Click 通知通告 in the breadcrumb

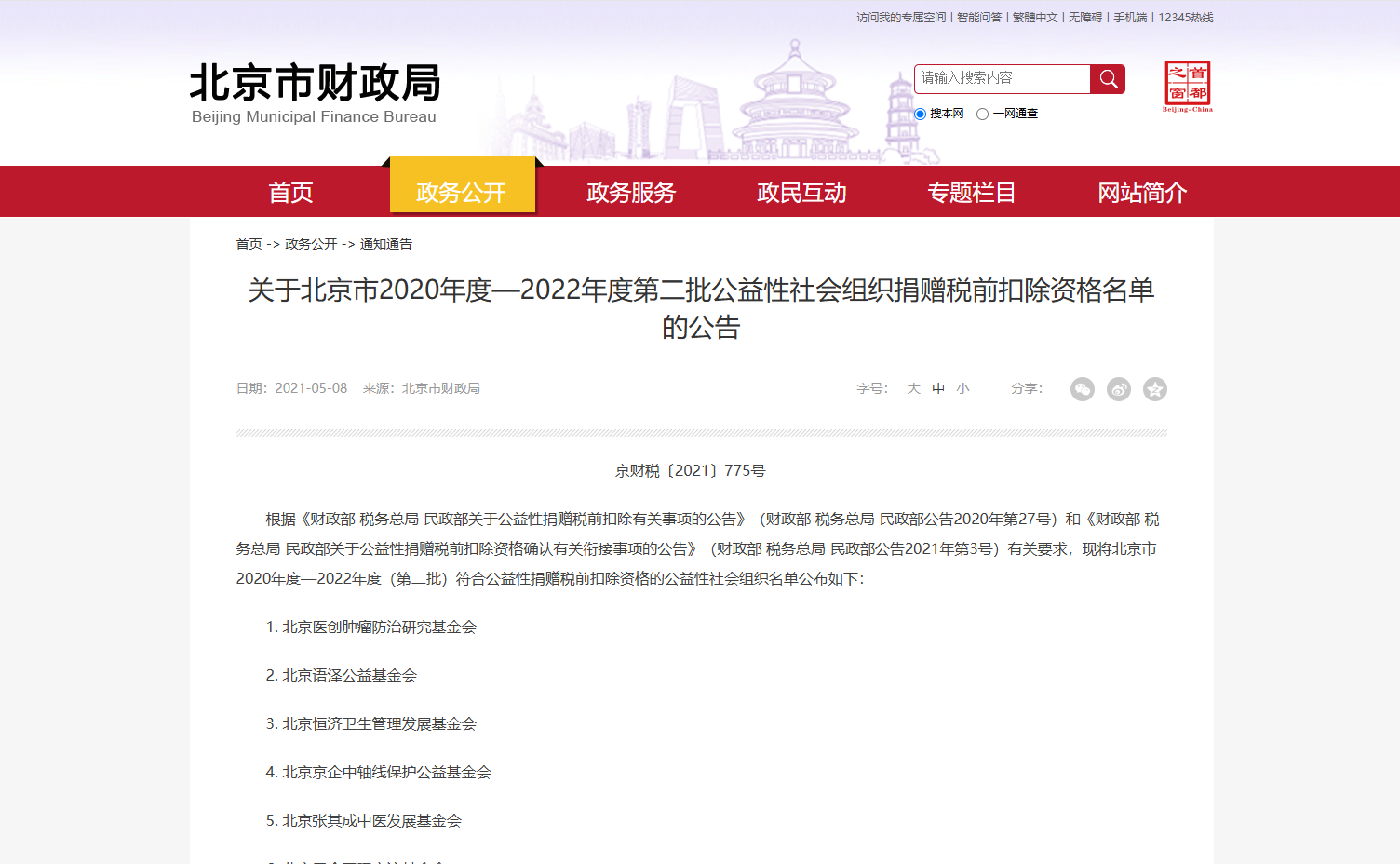[386, 244]
